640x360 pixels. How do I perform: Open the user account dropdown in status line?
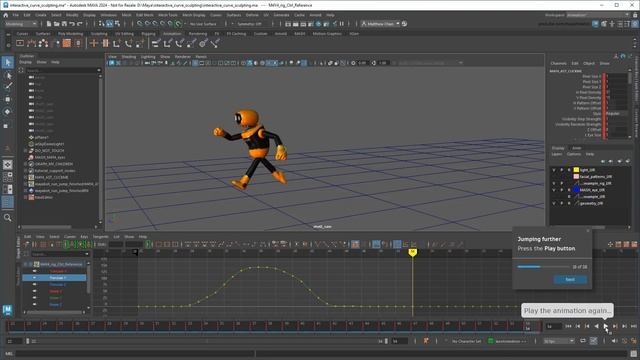[x=380, y=24]
